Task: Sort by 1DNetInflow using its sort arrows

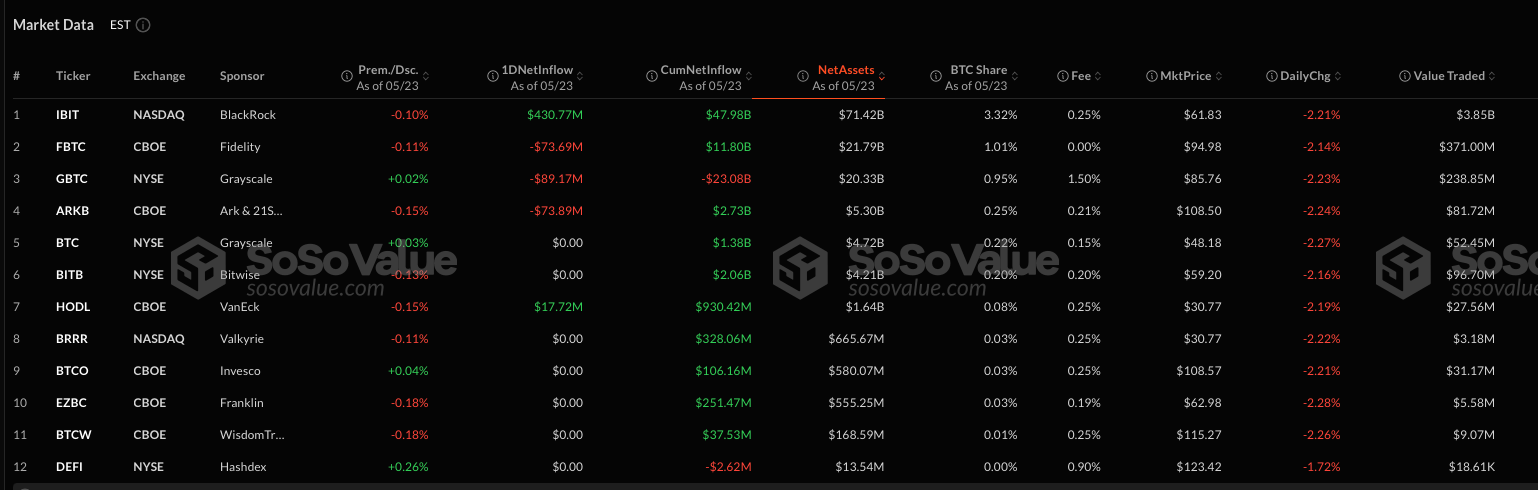Action: 579,76
